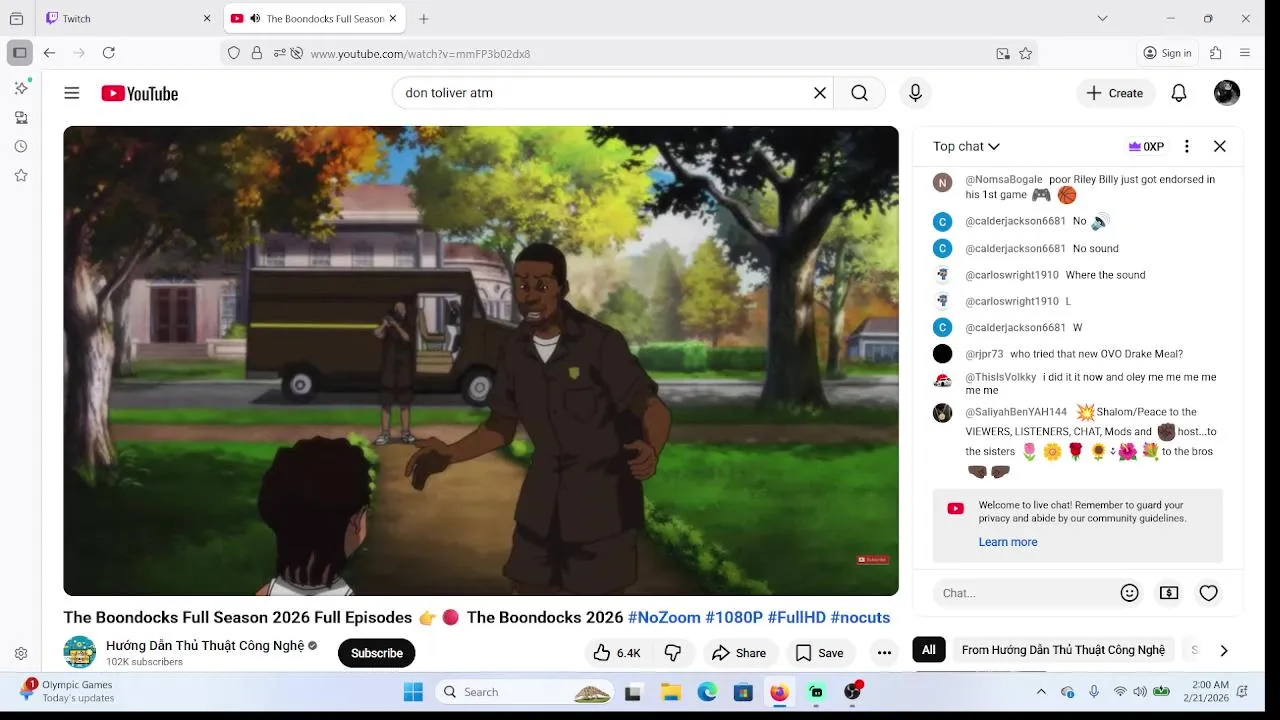Select the All filter chip
Image resolution: width=1280 pixels, height=720 pixels.
coord(929,650)
